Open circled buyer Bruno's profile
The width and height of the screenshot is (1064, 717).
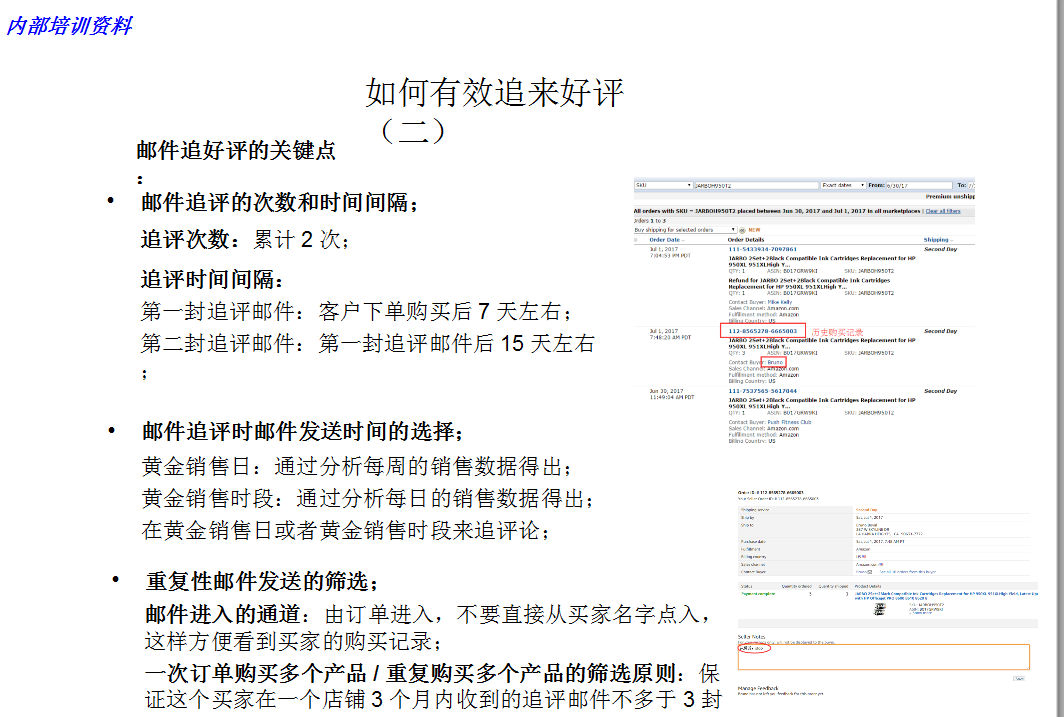775,362
